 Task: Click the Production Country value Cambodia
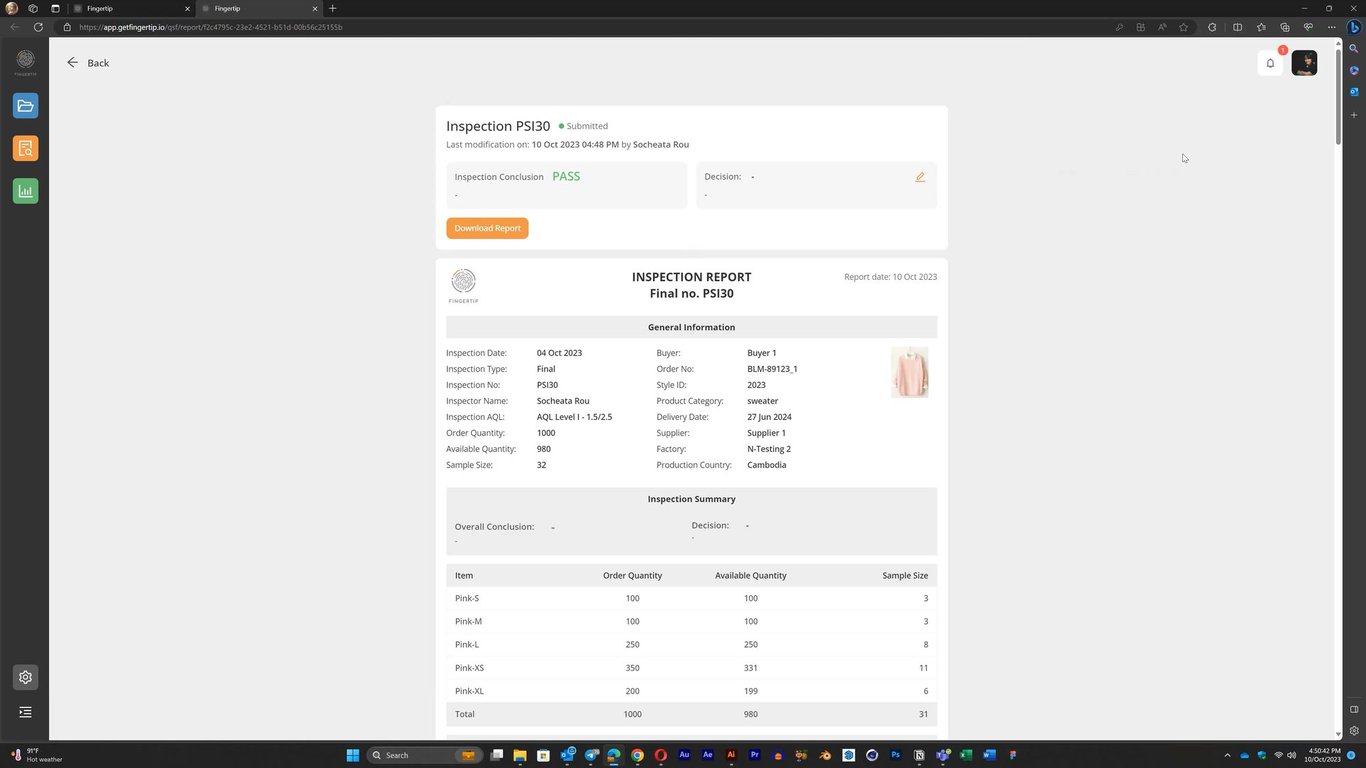[767, 465]
